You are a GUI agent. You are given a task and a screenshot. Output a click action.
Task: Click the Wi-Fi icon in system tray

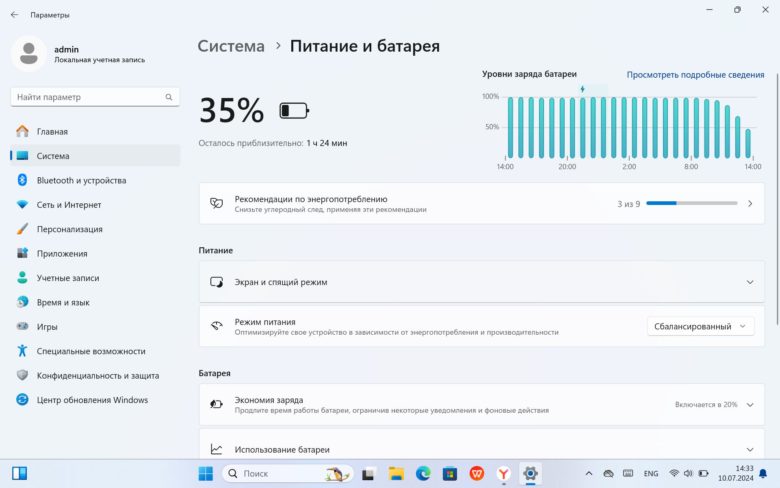pos(674,473)
